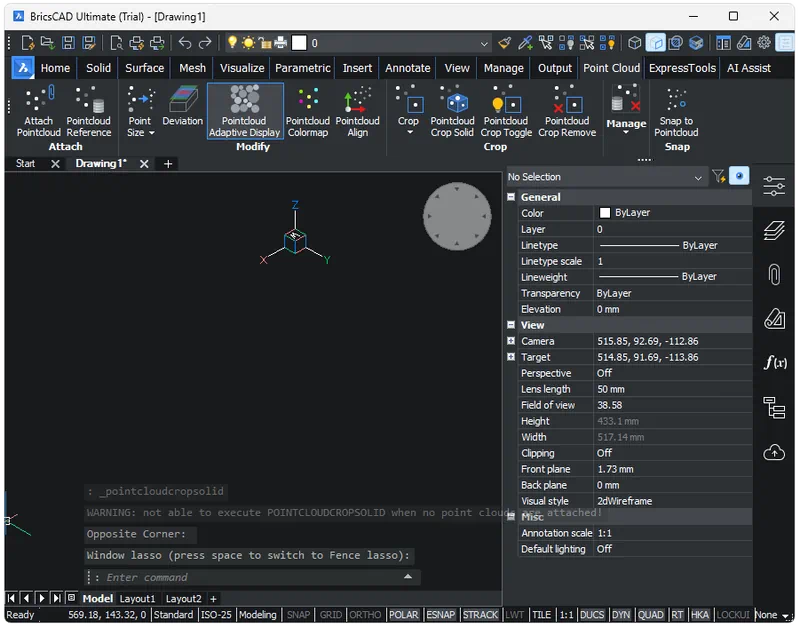Viewport: 800px width, 628px height.
Task: Toggle GRID in status bar
Action: (331, 615)
